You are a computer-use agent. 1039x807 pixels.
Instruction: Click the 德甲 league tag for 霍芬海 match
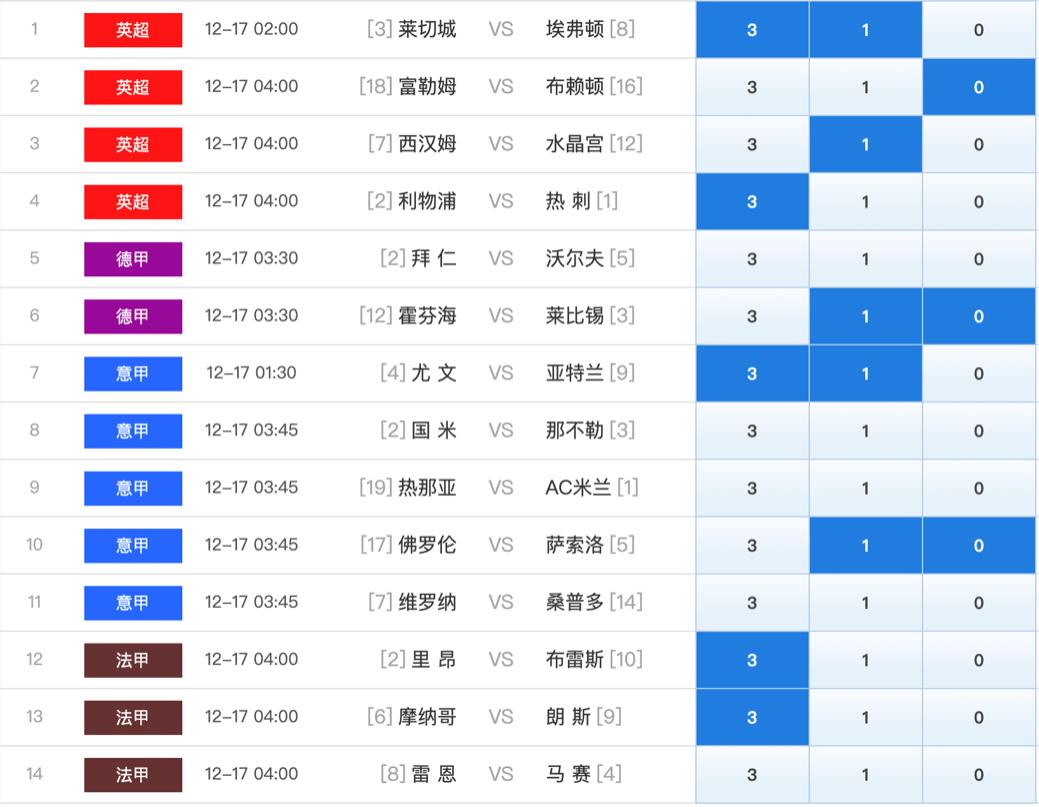(x=133, y=316)
